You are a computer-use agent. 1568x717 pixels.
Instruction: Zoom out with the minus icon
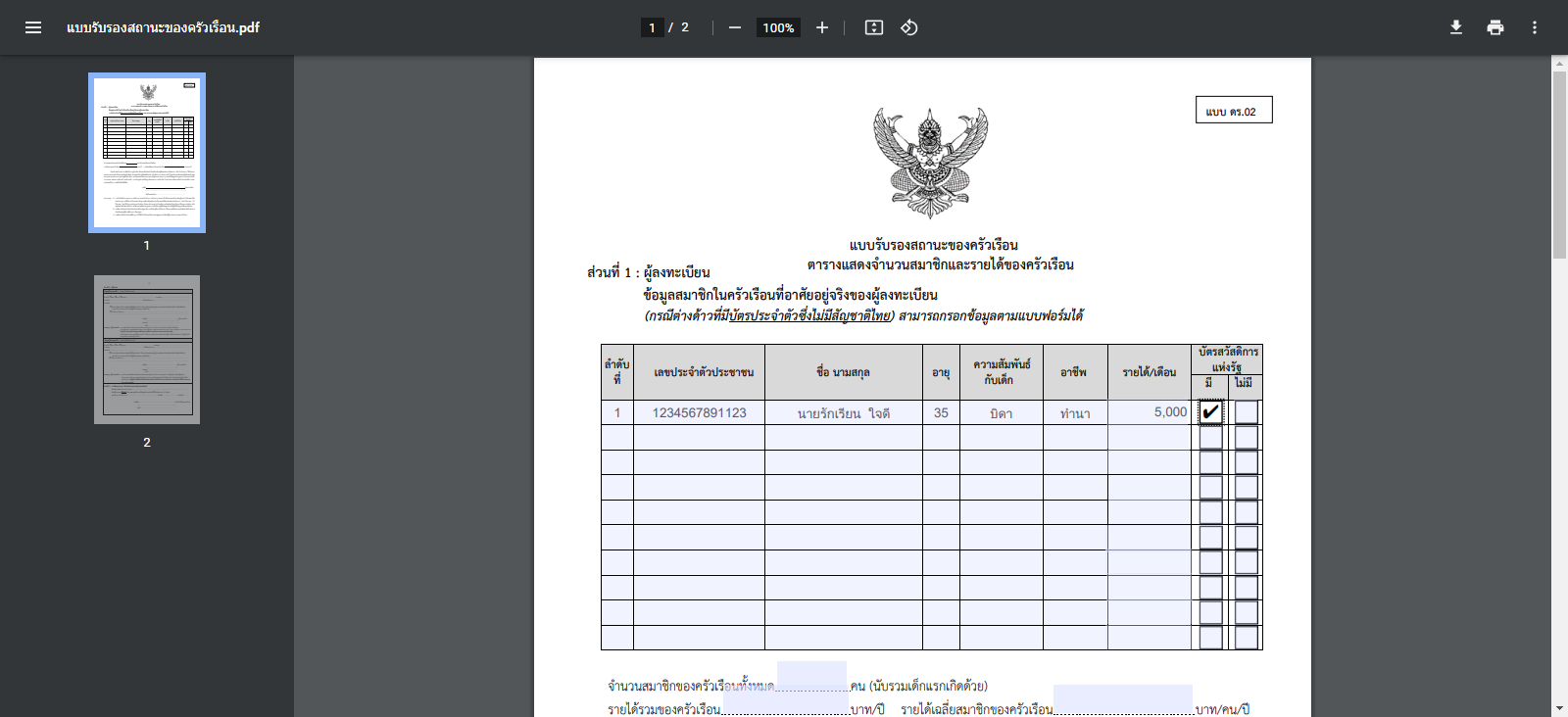[735, 27]
